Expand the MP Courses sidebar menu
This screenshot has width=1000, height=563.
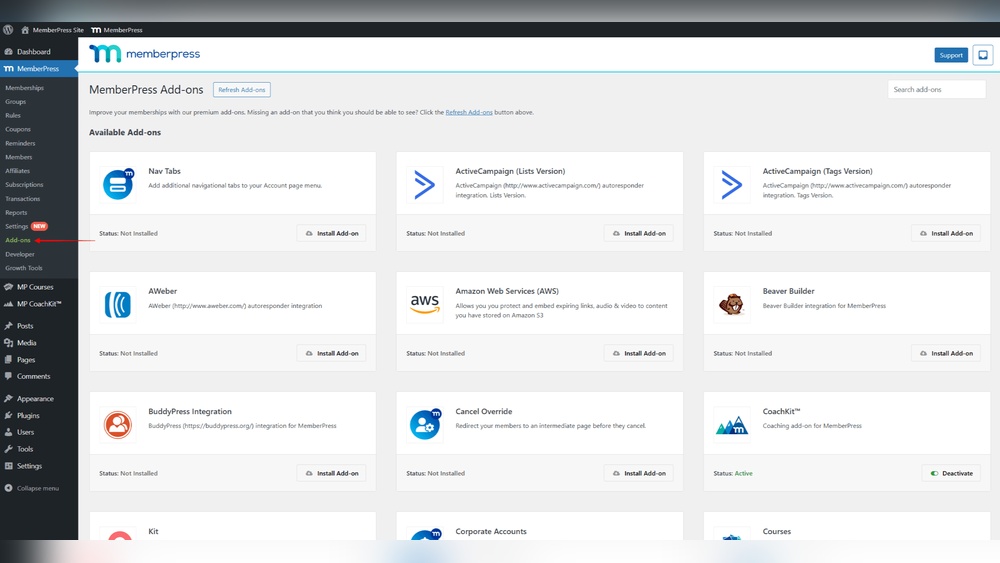tap(35, 287)
